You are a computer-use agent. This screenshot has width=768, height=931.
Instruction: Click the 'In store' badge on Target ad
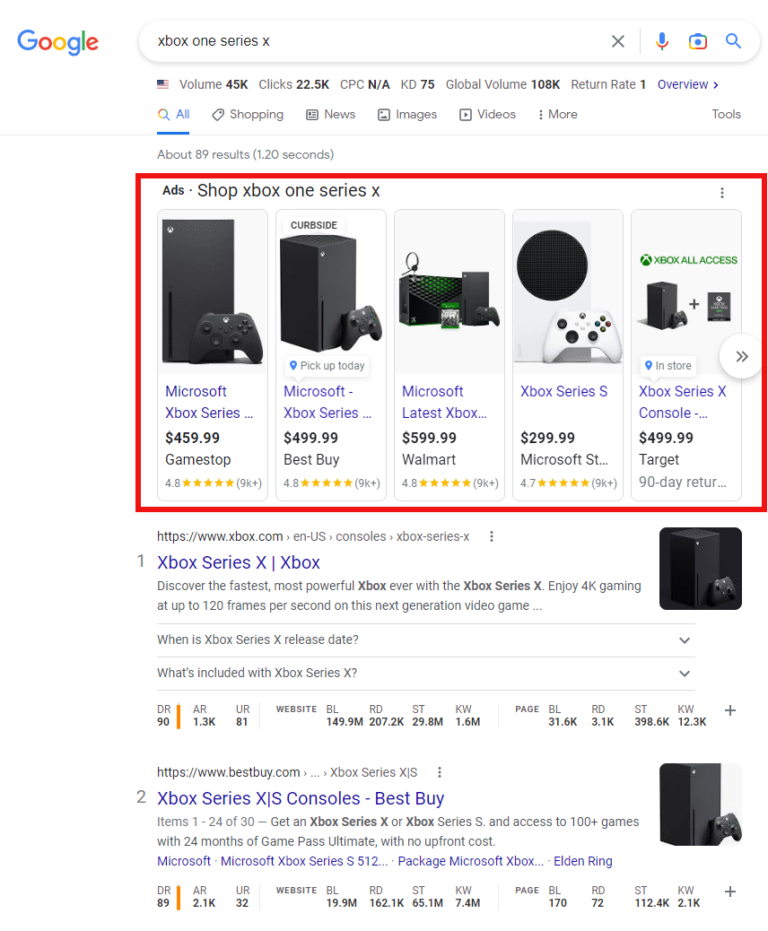[x=668, y=366]
